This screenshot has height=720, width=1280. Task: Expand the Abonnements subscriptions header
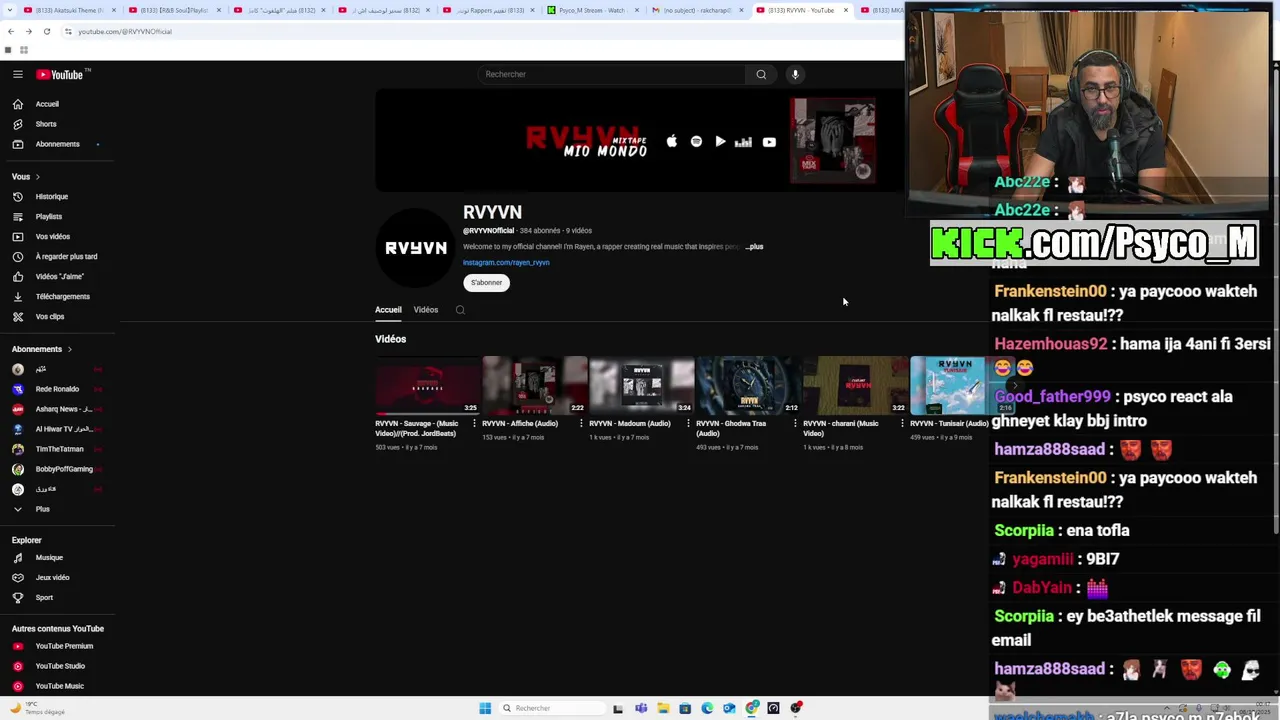[42, 349]
